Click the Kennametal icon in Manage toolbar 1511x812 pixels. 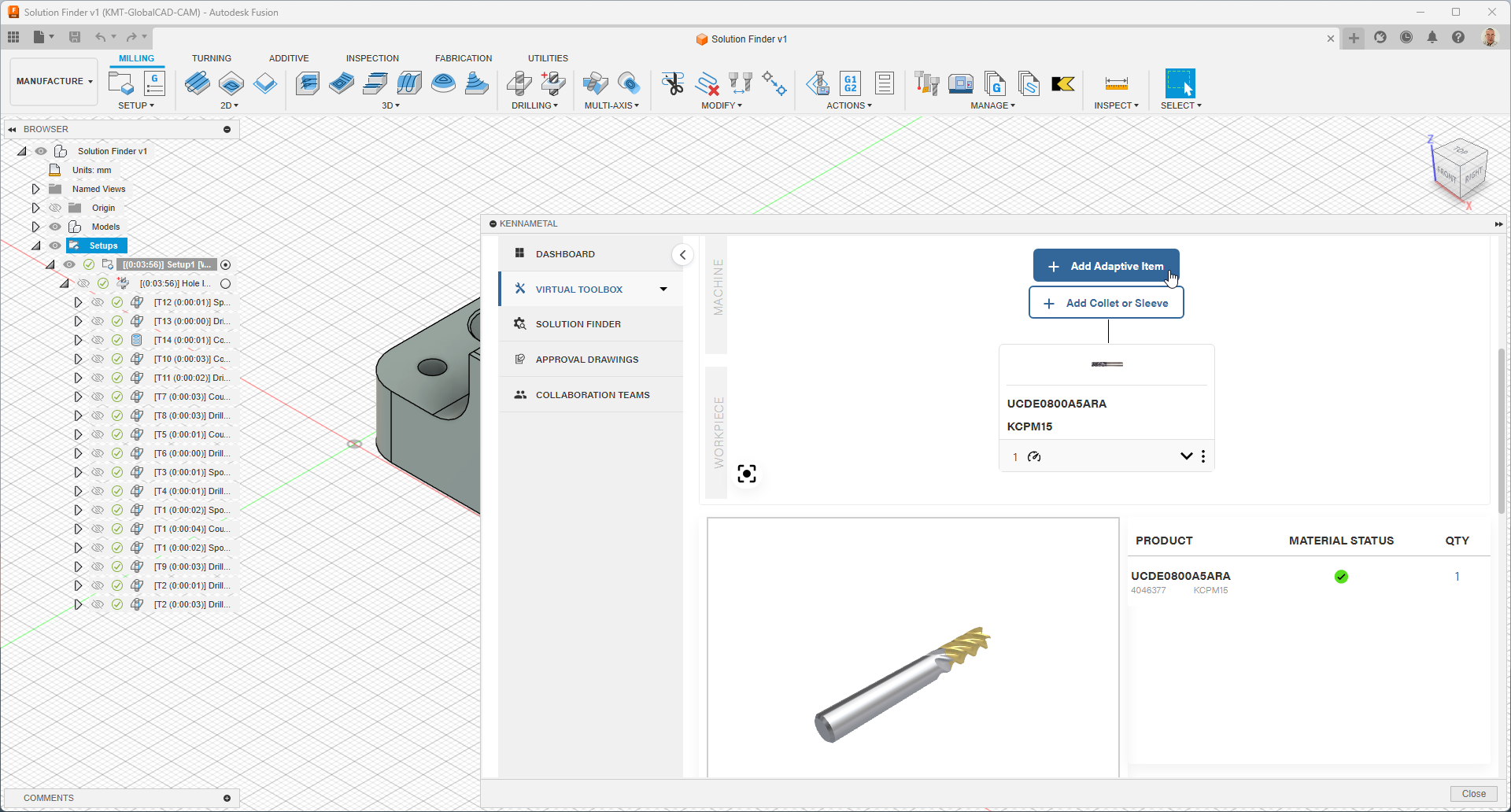[1062, 83]
